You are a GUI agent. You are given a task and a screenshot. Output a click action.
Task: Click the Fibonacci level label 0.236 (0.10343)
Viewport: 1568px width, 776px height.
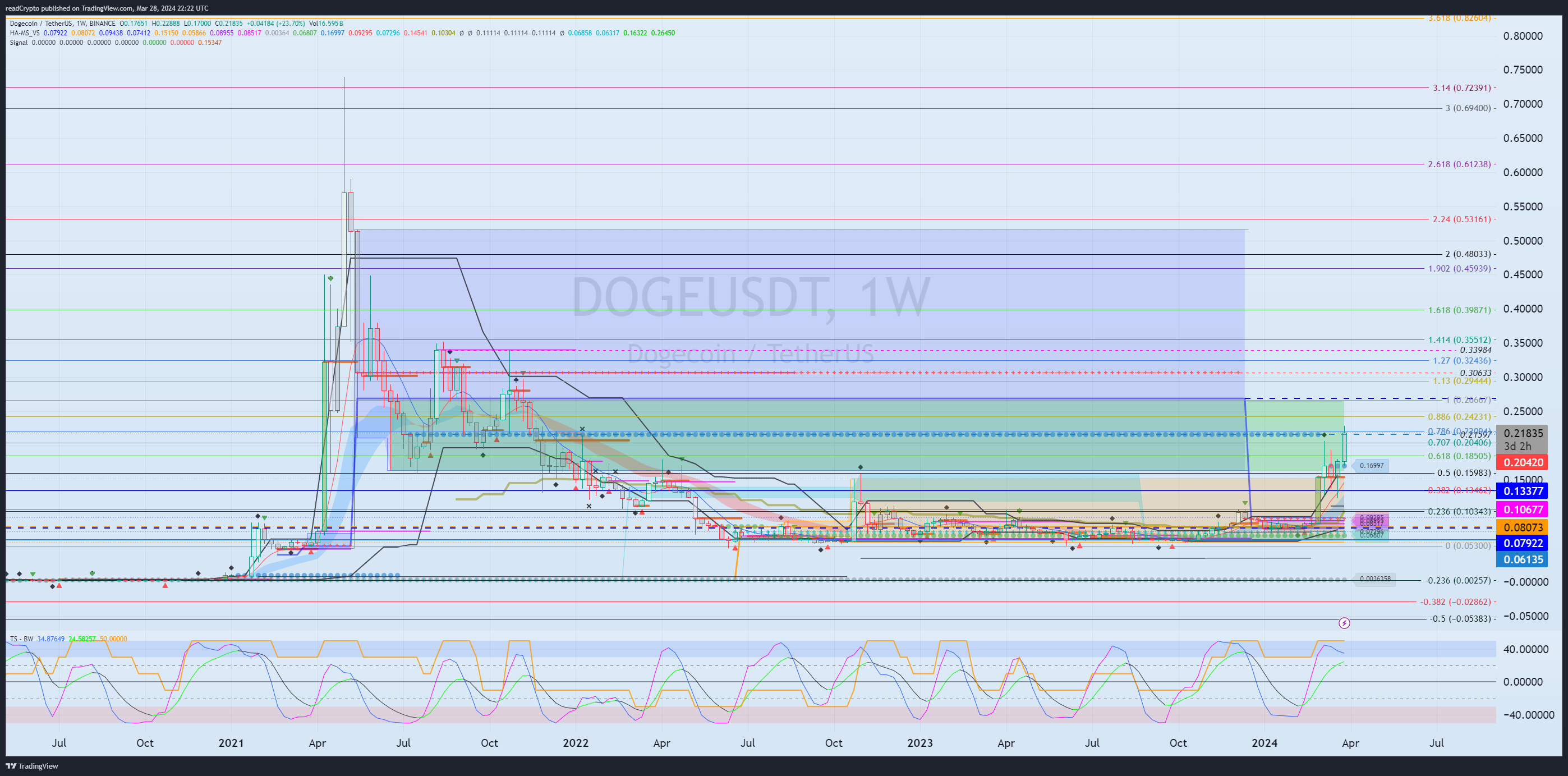pos(1459,511)
